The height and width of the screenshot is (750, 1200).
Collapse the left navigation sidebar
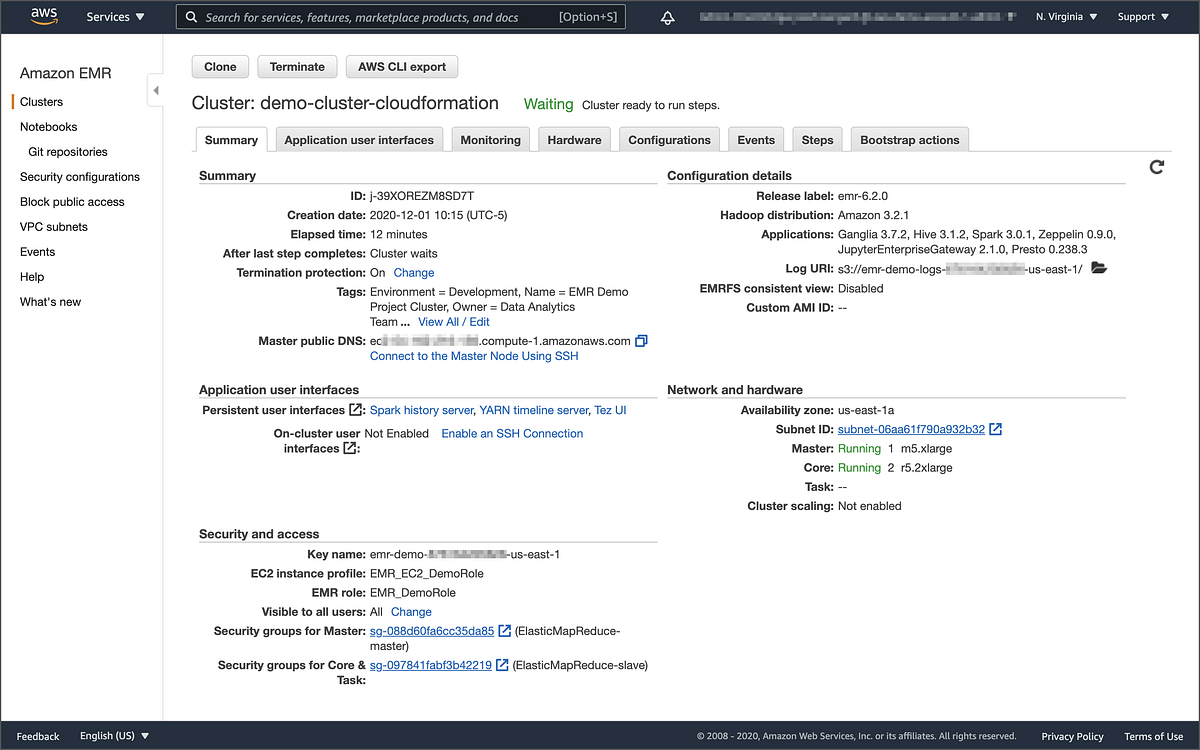(156, 89)
